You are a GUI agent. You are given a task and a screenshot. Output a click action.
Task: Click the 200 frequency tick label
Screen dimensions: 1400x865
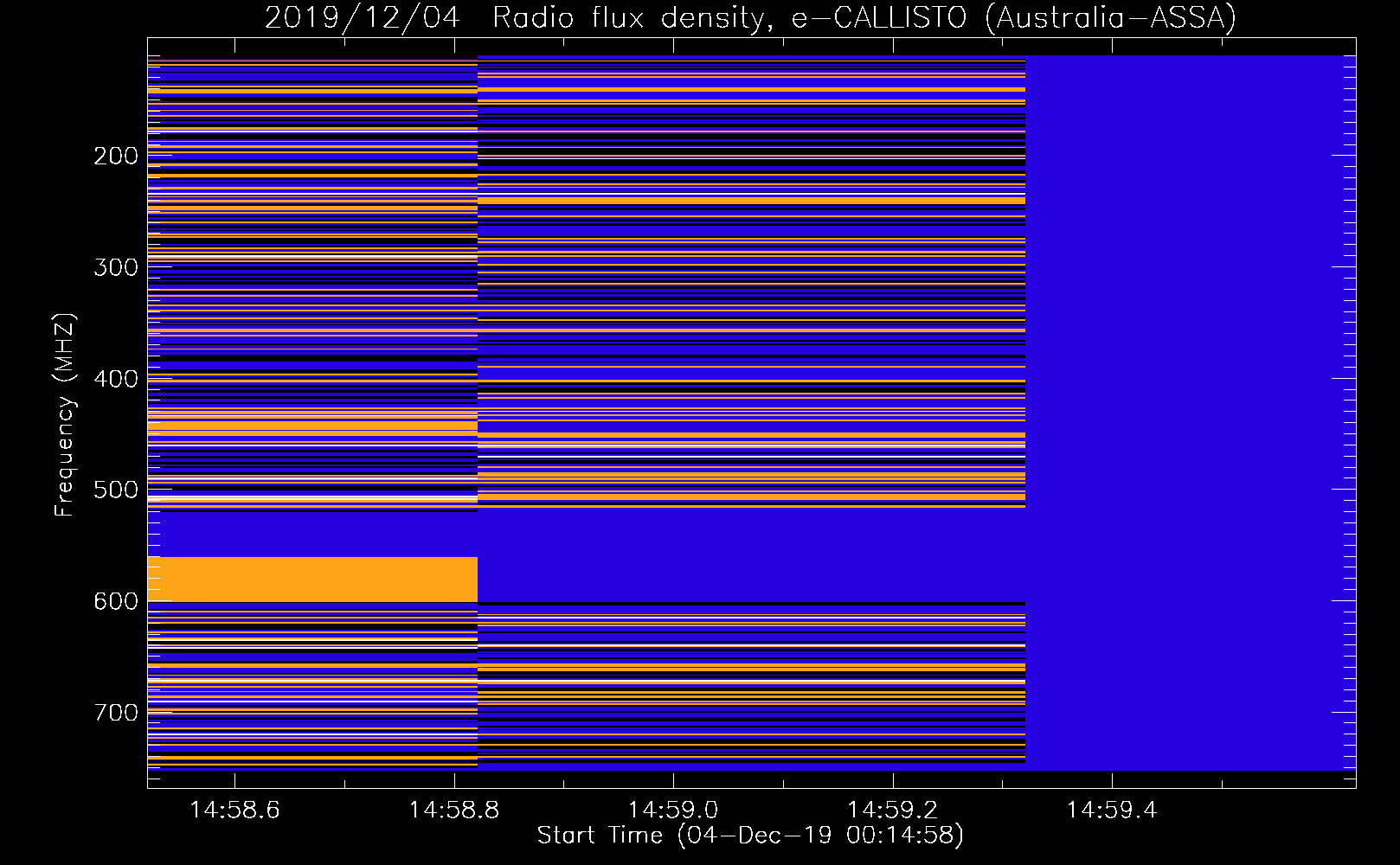(x=116, y=156)
